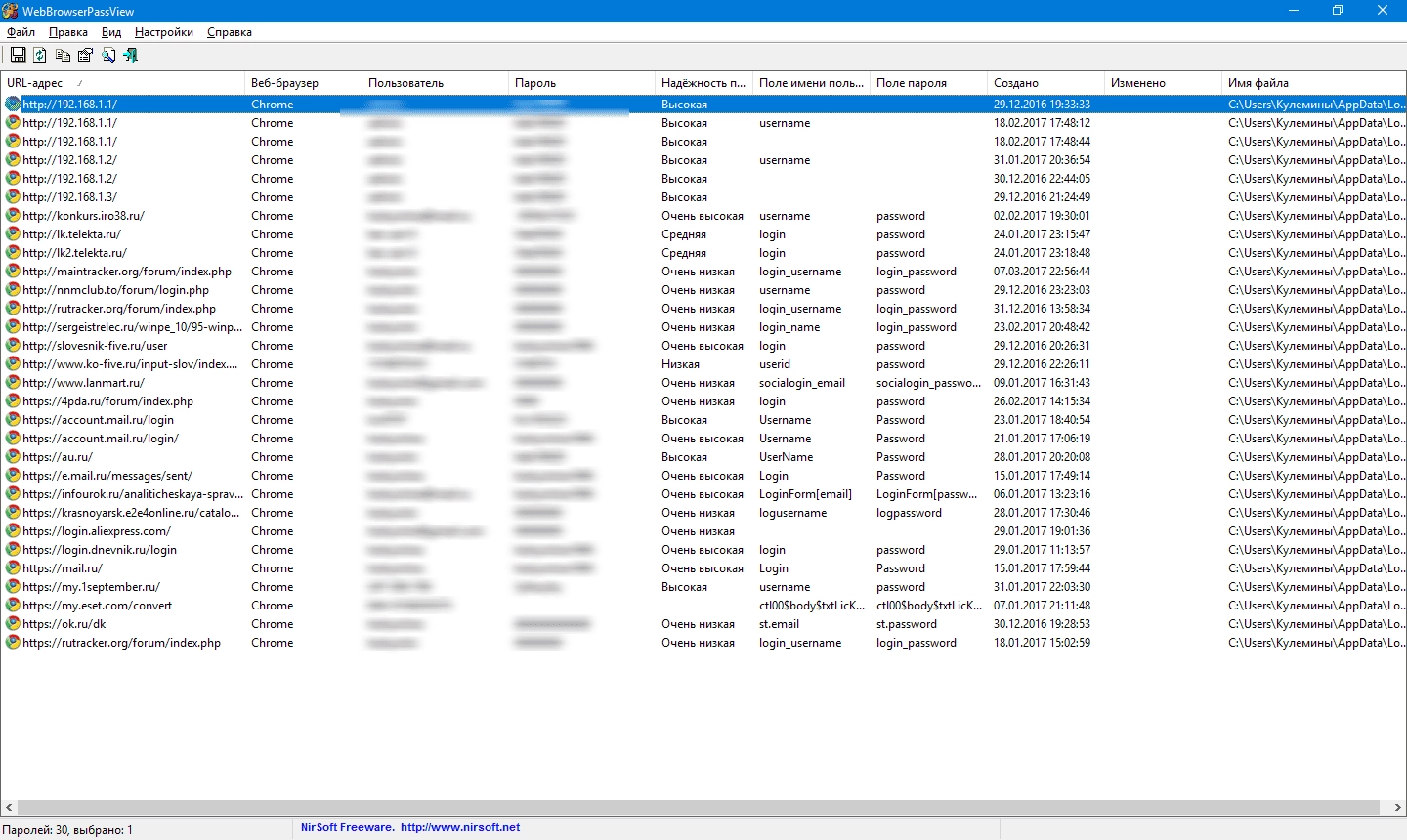Click the Chrome icon on the sergeistrelec.ru row
The width and height of the screenshot is (1407, 840).
coord(13,327)
